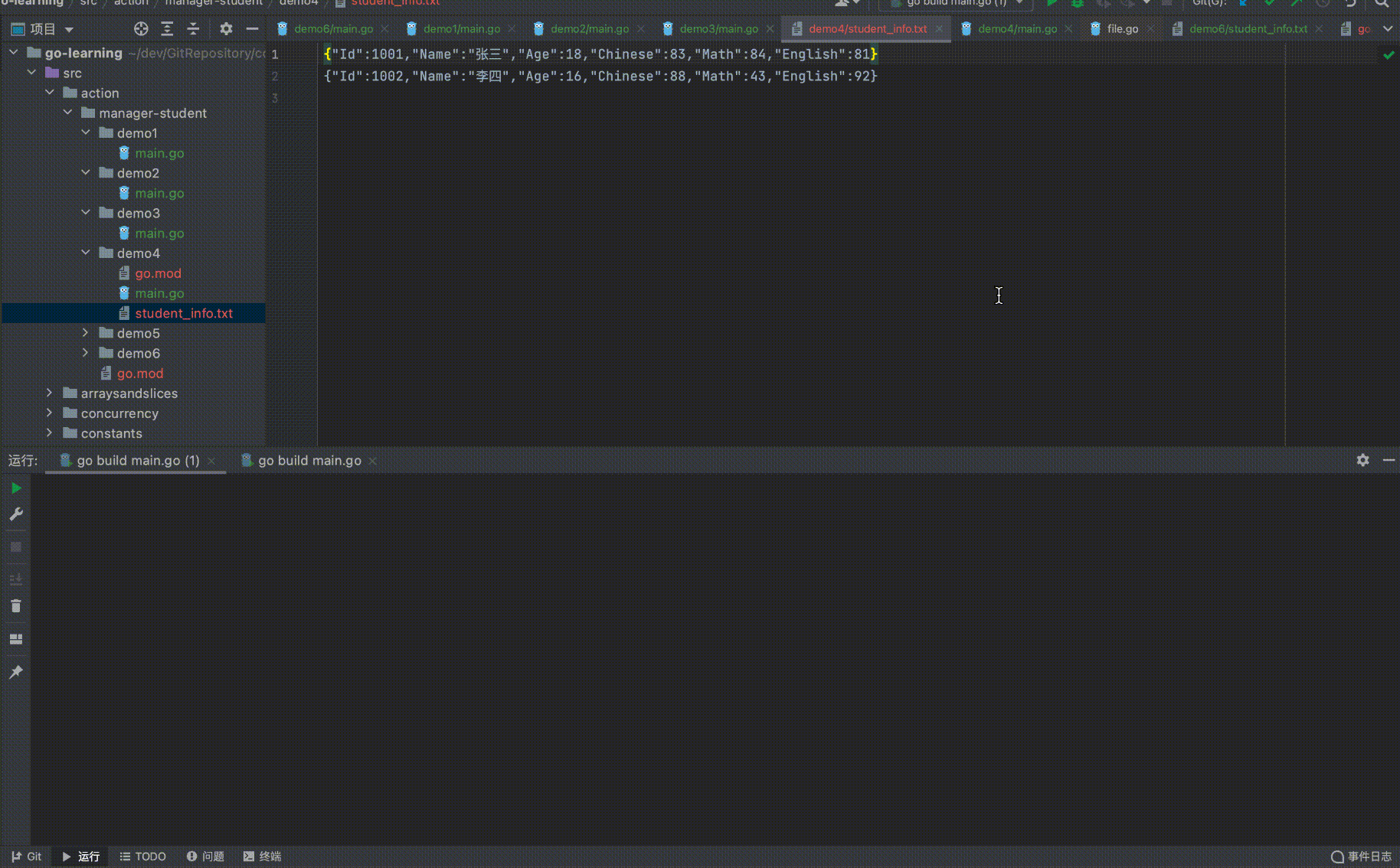Viewport: 1400px width, 868px height.
Task: Expand the demo5 folder
Action: (x=86, y=333)
